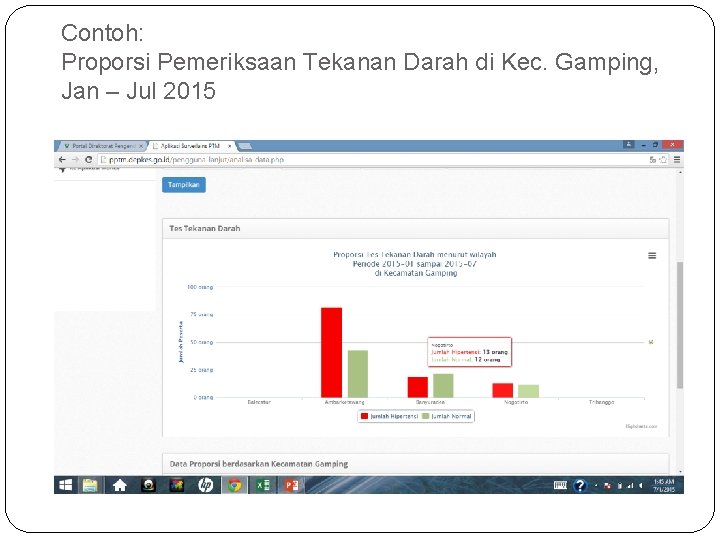Click the Data Proporsi berdasarkan Kecamatan Gamping heading
Screen dimensions: 720x540
point(259,464)
